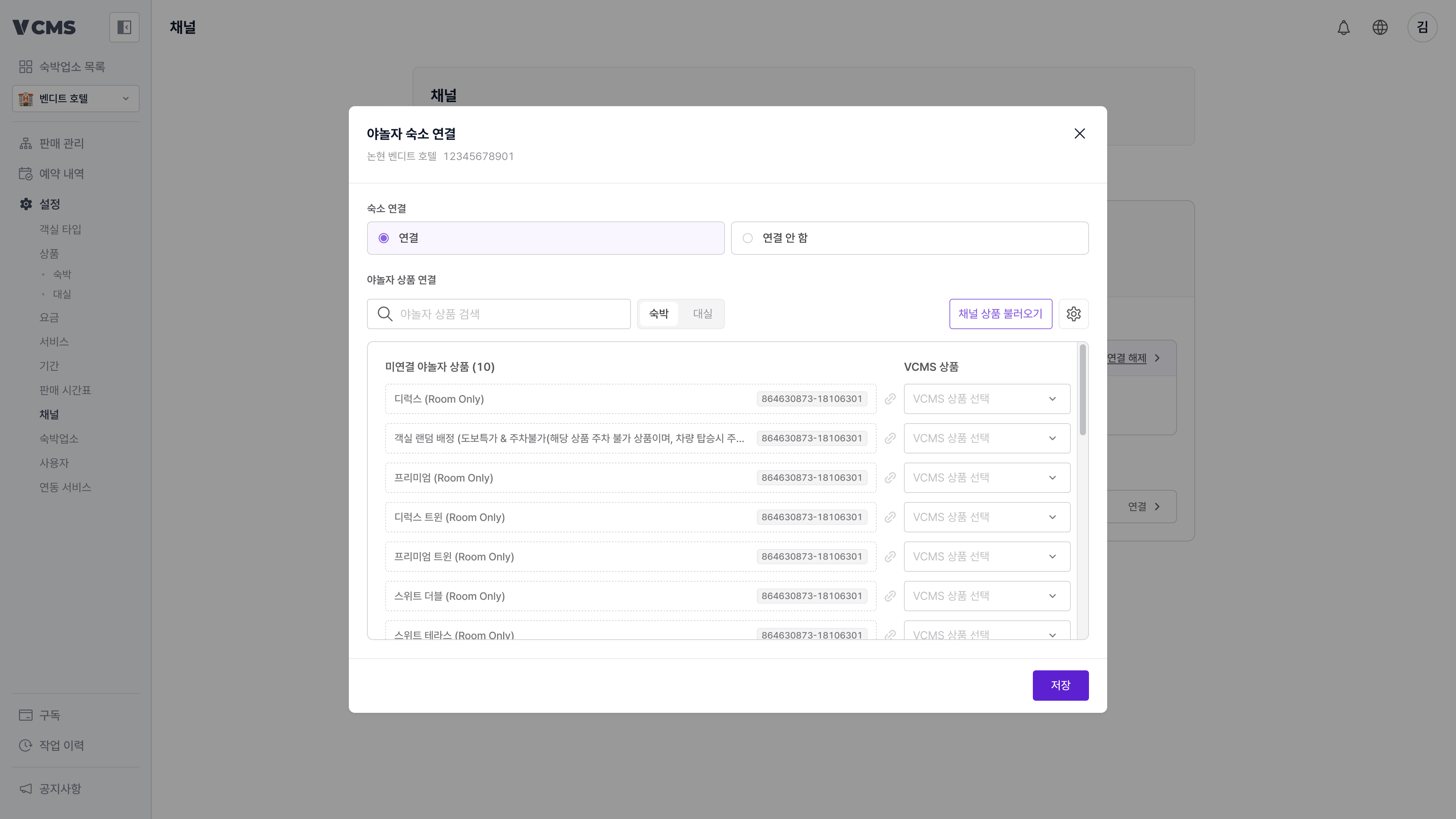Expand 상품 in the sidebar
The height and width of the screenshot is (819, 1456).
click(49, 253)
